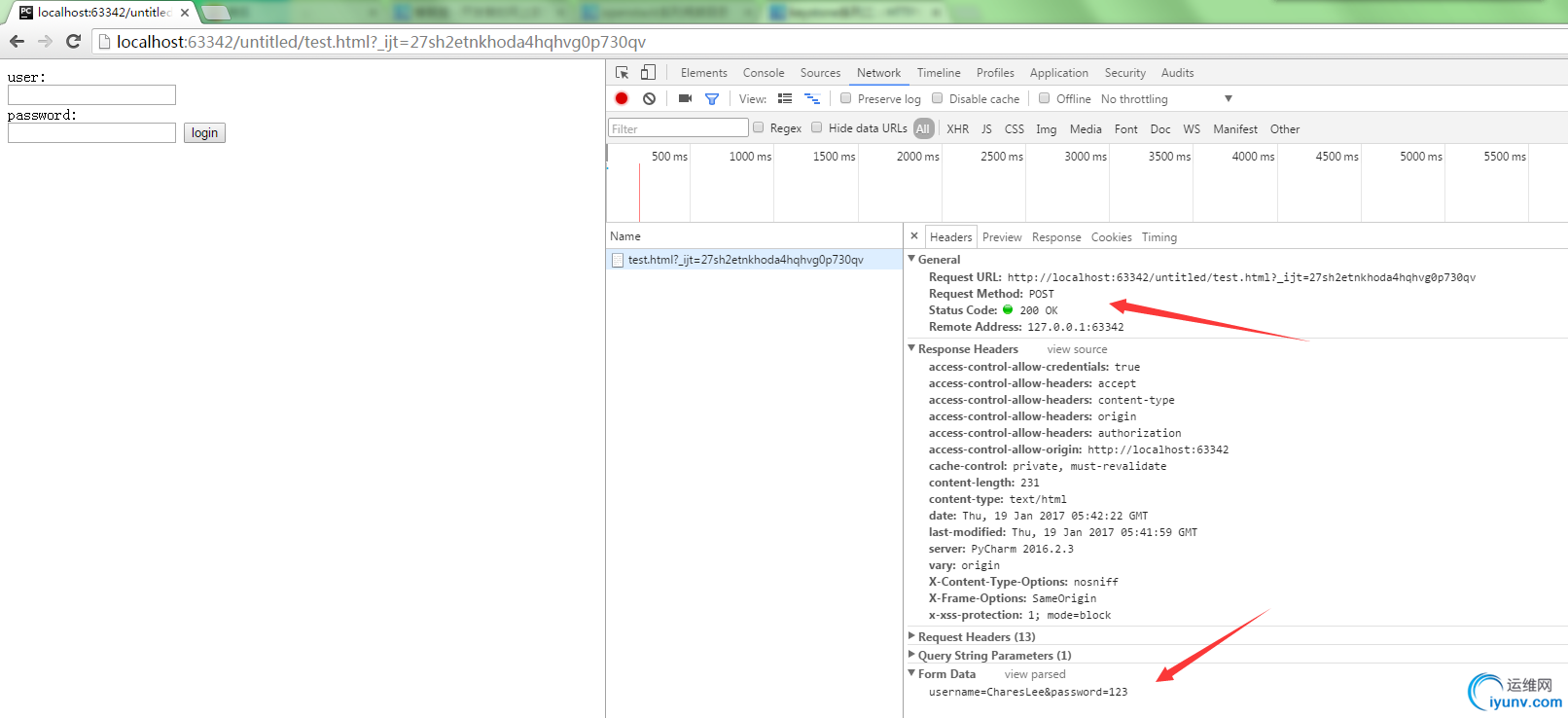Screen dimensions: 1568x718
Task: Click the document icon of test.html request
Action: (x=618, y=260)
